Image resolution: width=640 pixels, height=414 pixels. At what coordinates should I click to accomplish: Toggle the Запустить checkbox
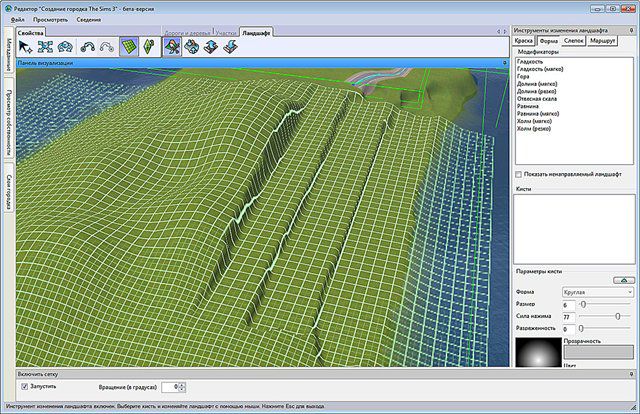pyautogui.click(x=25, y=385)
